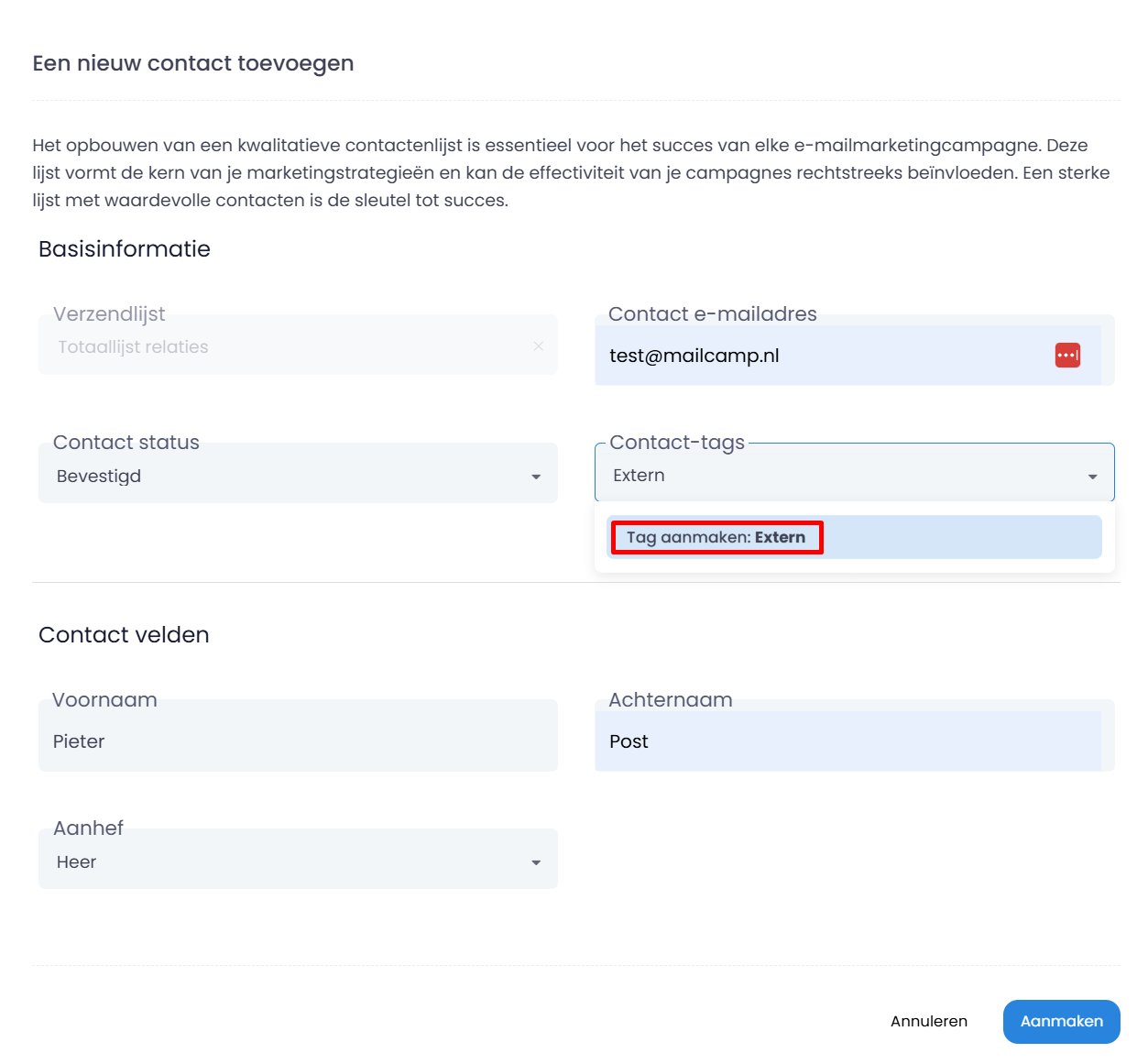Select 'Tag aanmaken: Extern' option
The image size is (1148, 1064).
click(x=716, y=537)
